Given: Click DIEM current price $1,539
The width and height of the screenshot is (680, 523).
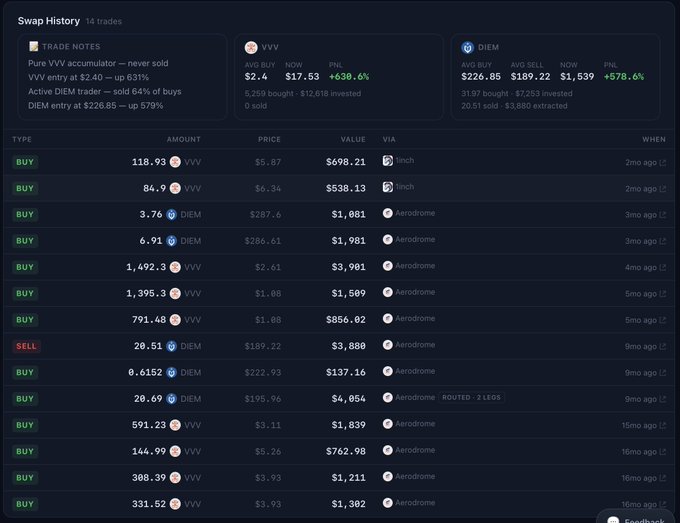Looking at the screenshot, I should click(x=577, y=77).
